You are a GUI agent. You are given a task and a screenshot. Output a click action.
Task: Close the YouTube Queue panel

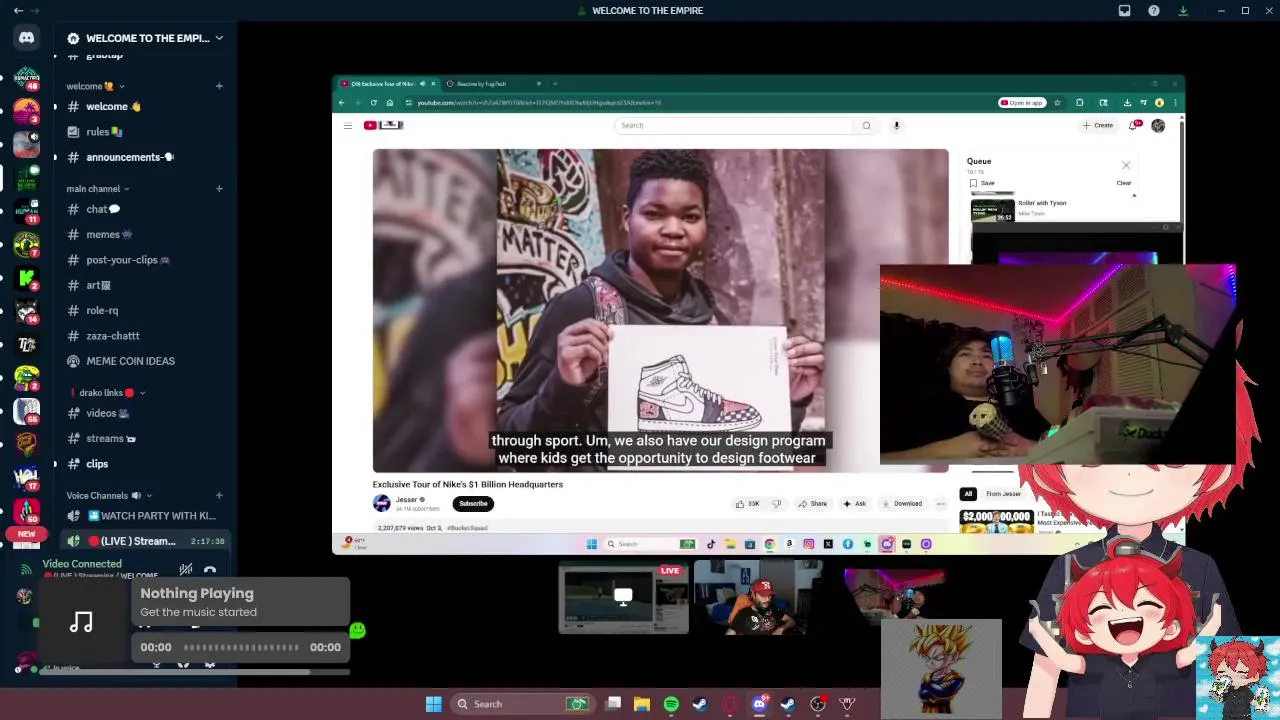pyautogui.click(x=1126, y=165)
